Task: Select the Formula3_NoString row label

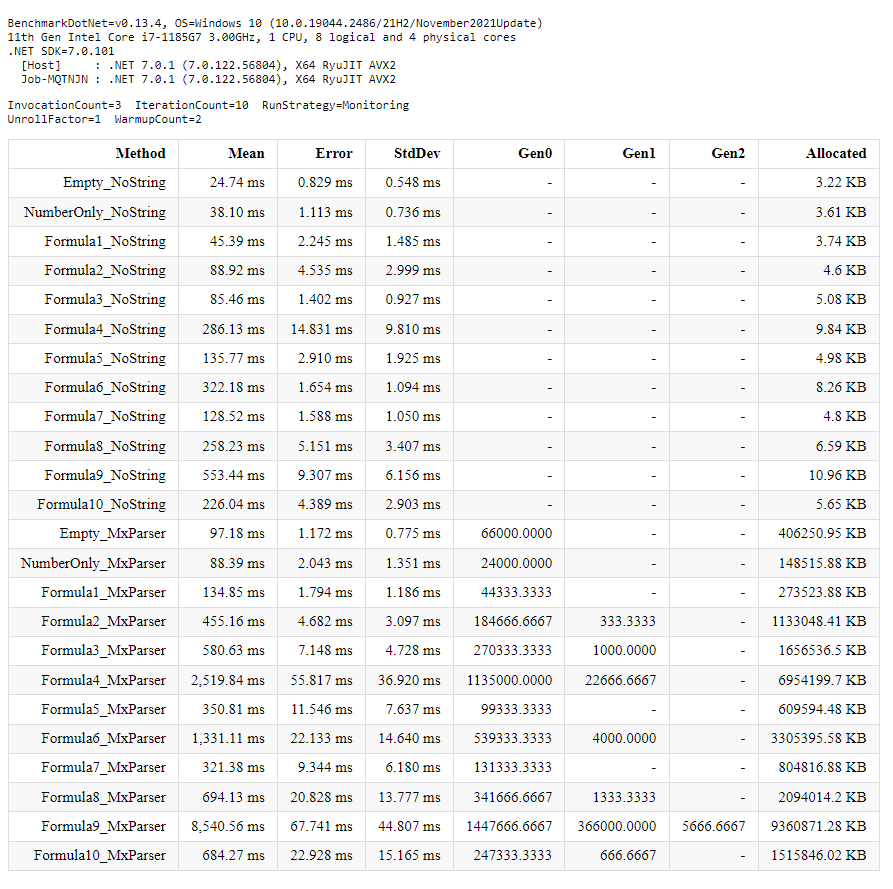Action: click(x=105, y=300)
